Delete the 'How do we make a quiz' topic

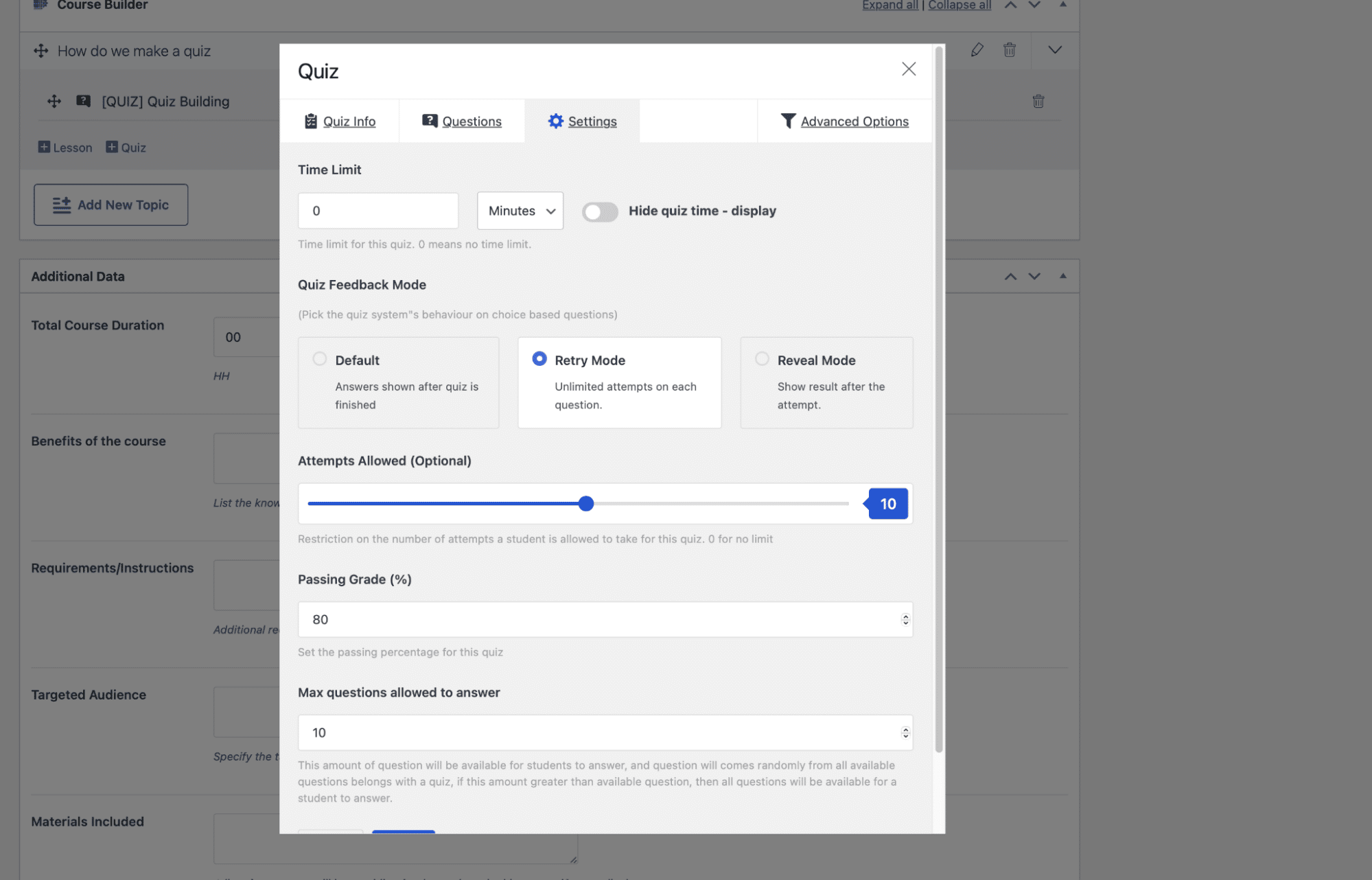pos(1009,50)
